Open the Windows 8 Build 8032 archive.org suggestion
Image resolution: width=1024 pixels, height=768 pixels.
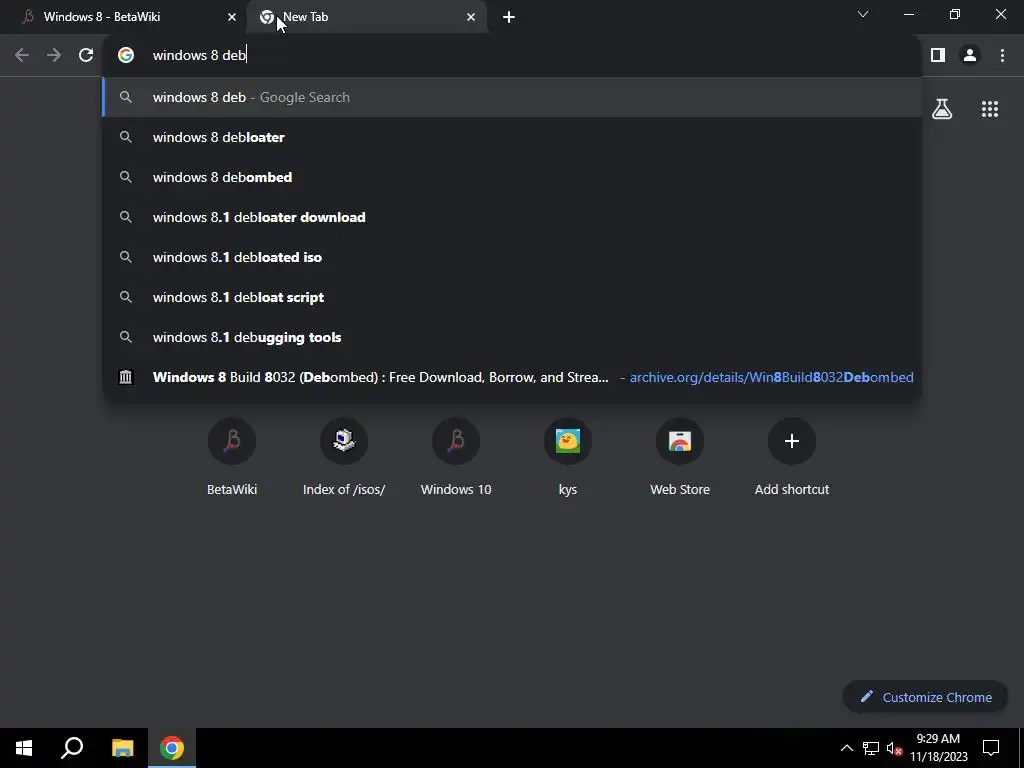pyautogui.click(x=512, y=377)
